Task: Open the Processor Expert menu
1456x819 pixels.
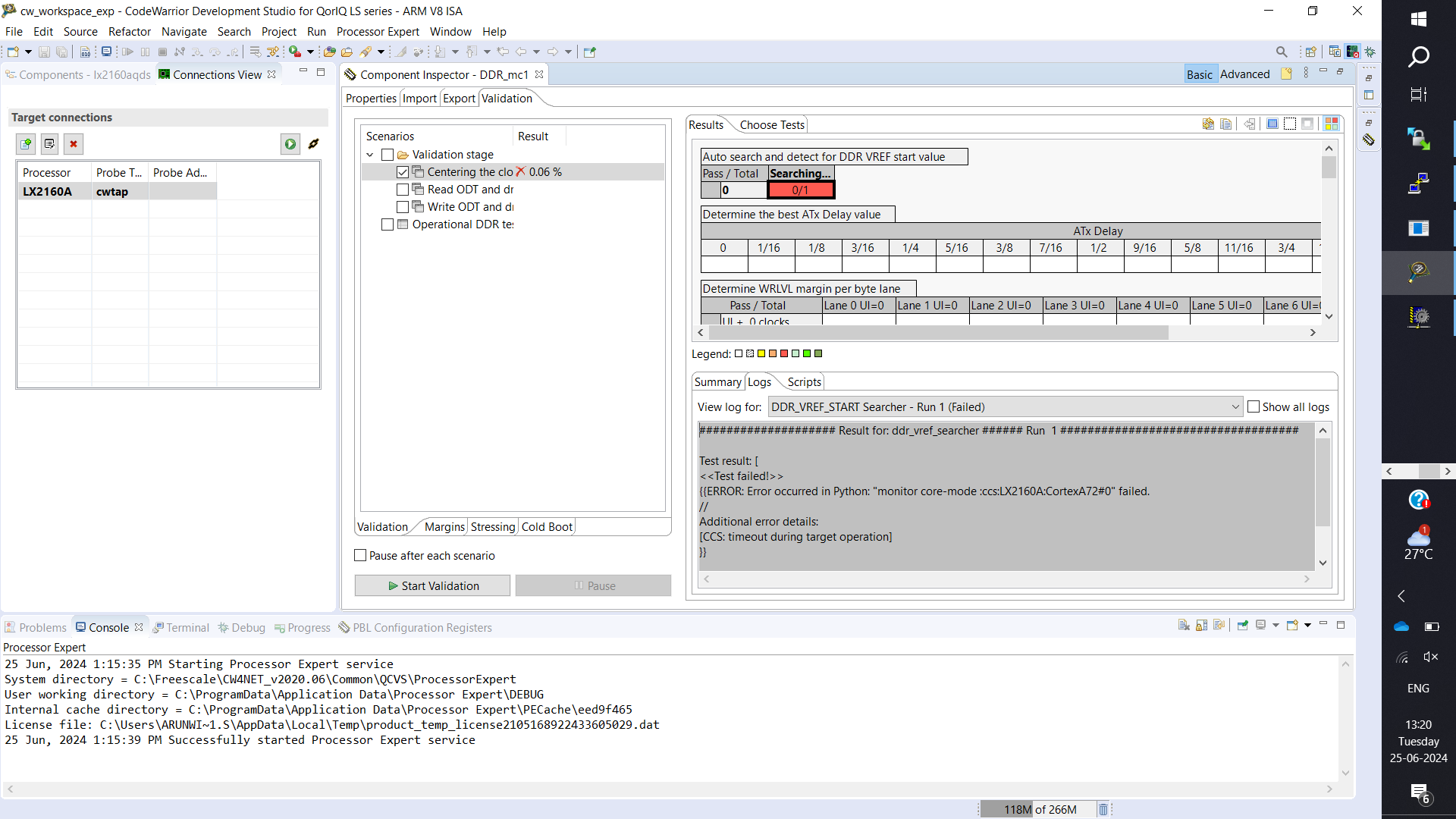Action: 378,32
